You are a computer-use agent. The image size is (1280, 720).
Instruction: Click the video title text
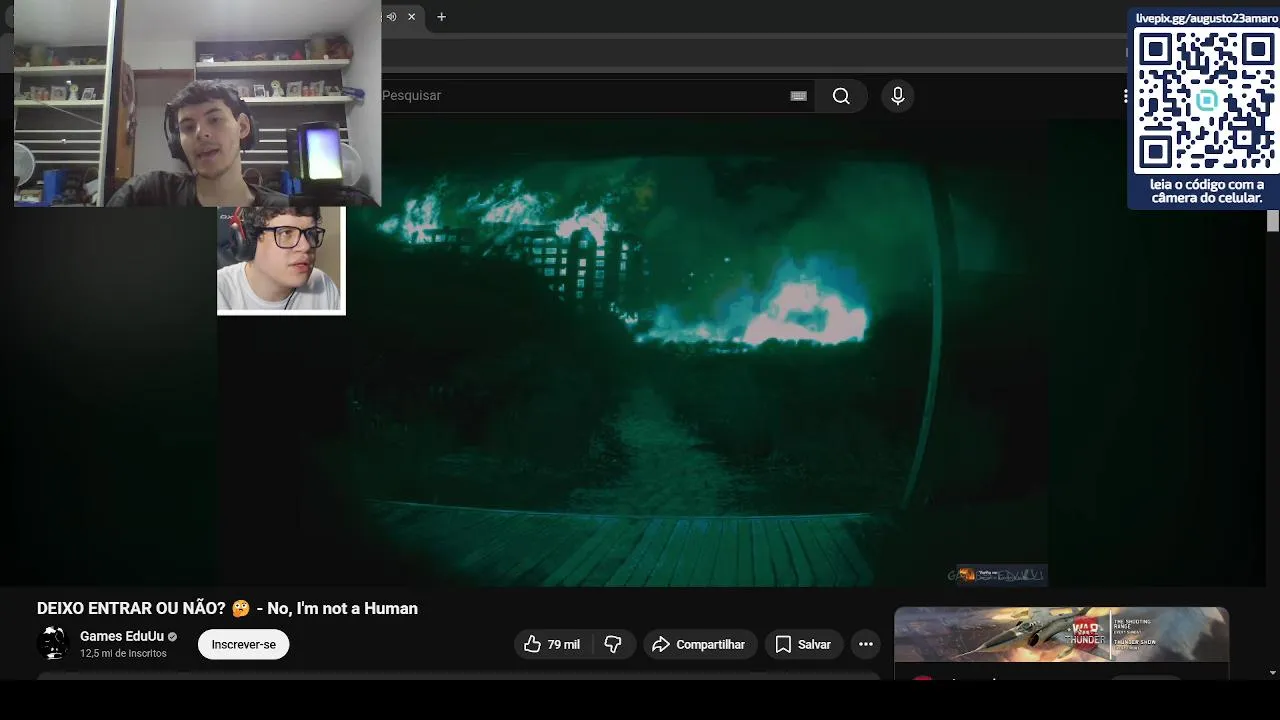(x=227, y=608)
